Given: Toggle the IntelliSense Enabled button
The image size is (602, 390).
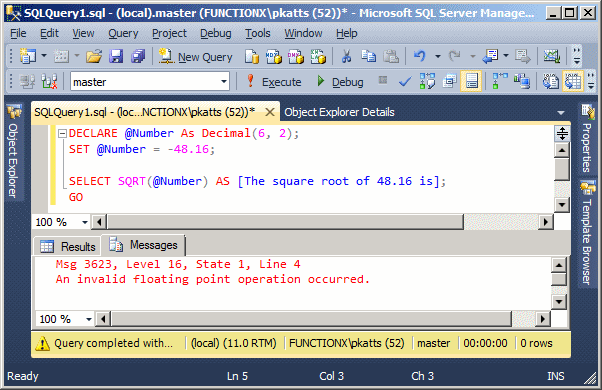Looking at the screenshot, I should coord(471,81).
